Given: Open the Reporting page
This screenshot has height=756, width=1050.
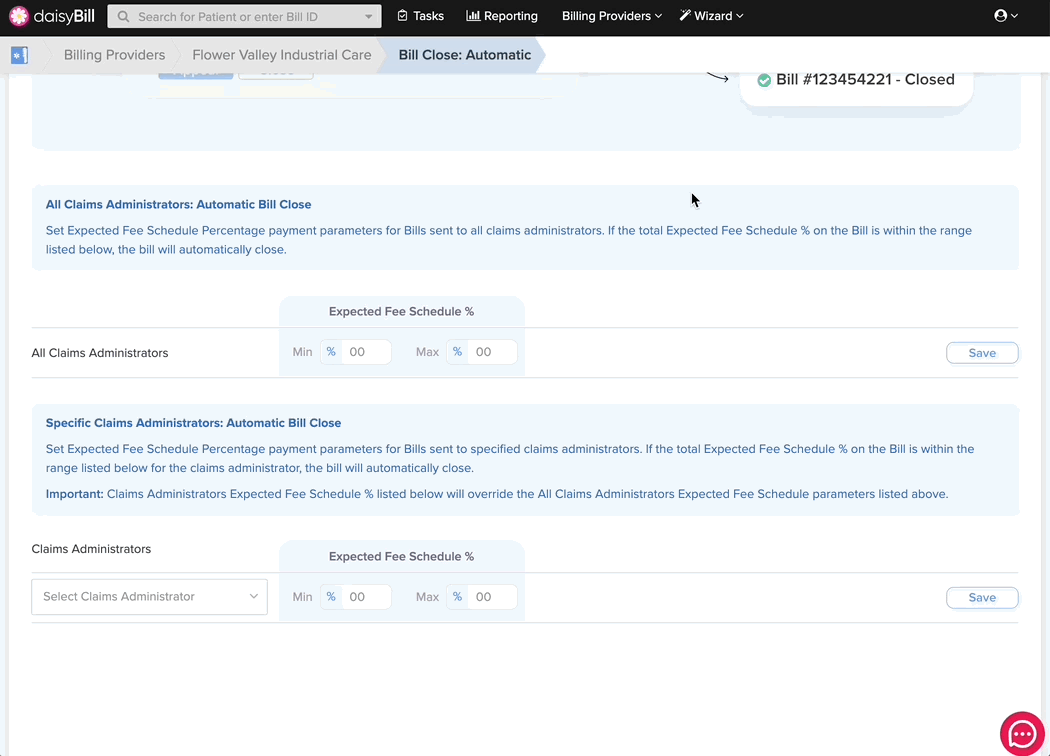Looking at the screenshot, I should coord(502,16).
